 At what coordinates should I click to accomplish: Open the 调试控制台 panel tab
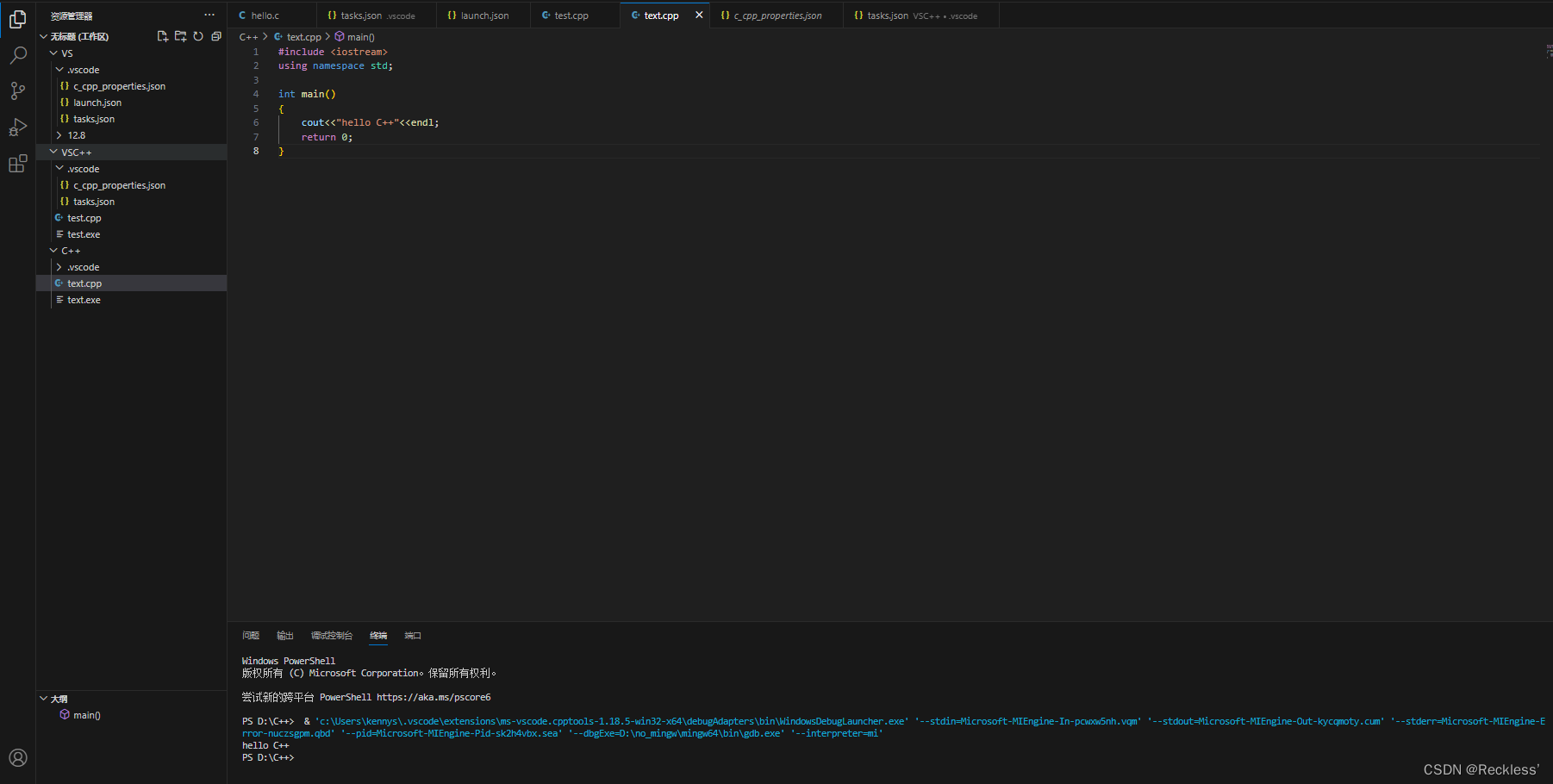(332, 635)
